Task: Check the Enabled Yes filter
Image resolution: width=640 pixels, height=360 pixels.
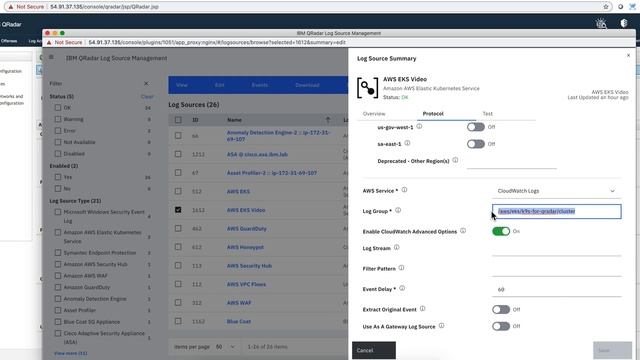Action: 58,177
